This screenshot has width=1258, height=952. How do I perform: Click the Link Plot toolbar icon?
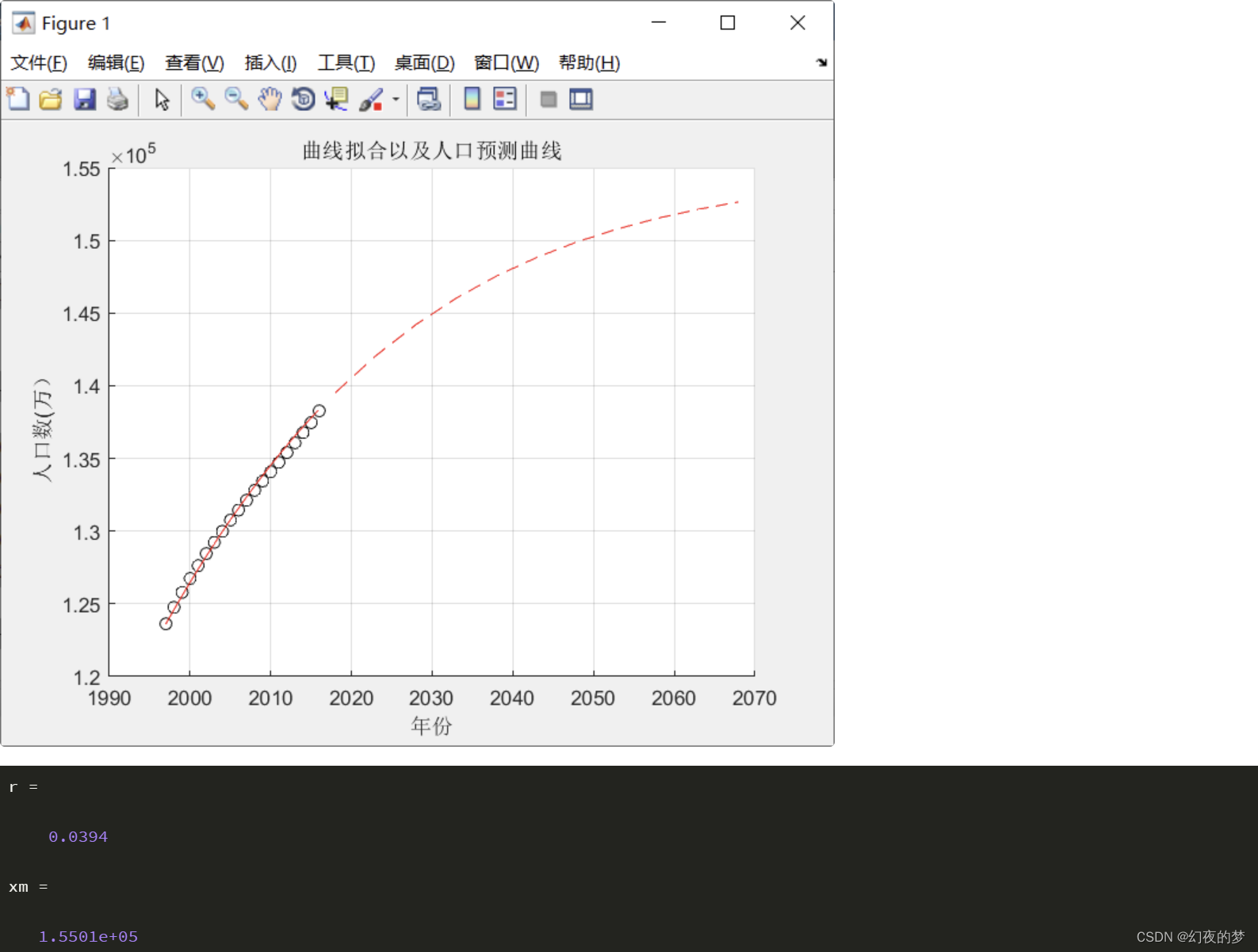pos(429,99)
